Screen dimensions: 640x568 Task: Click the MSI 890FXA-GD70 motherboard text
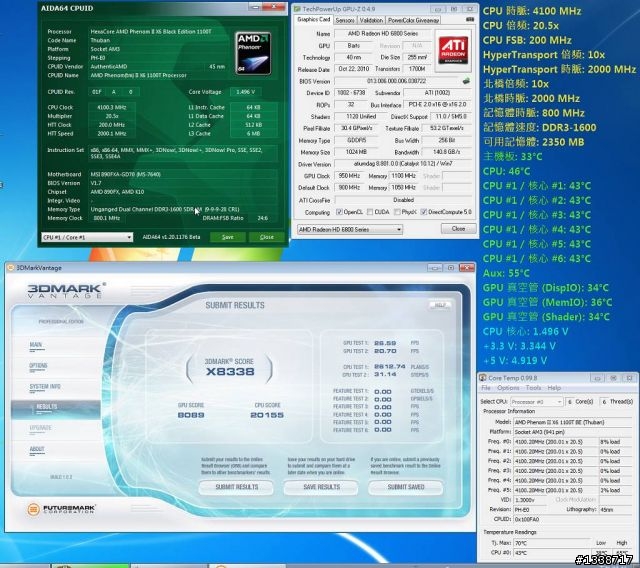click(125, 174)
